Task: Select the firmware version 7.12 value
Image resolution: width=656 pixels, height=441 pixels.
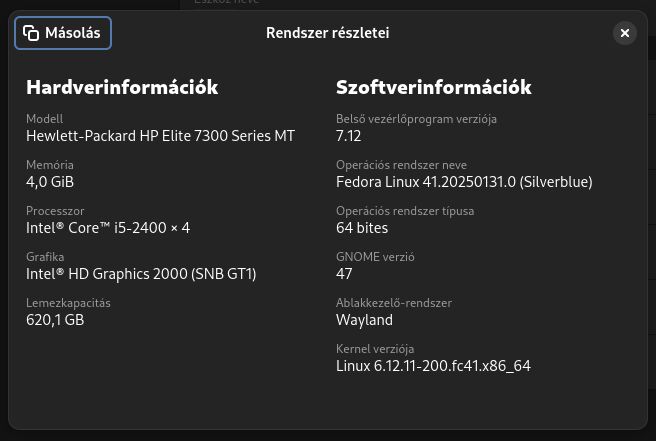Action: (x=348, y=136)
